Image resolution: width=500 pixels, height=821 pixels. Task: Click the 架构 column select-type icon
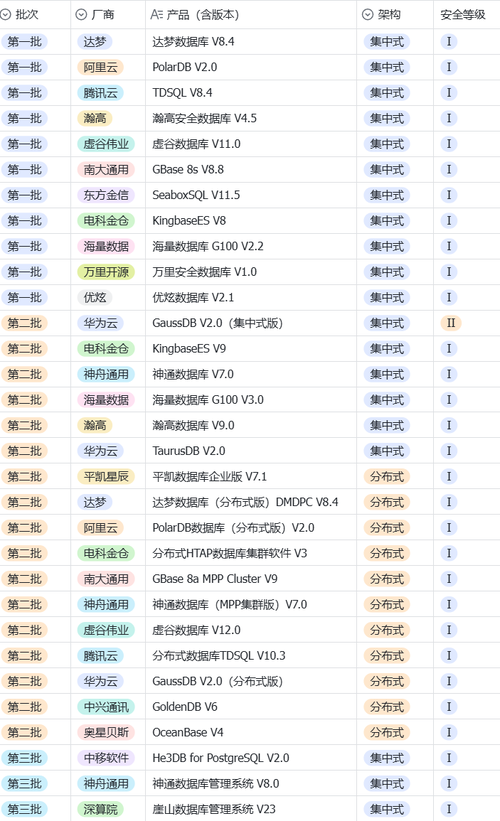tap(368, 15)
